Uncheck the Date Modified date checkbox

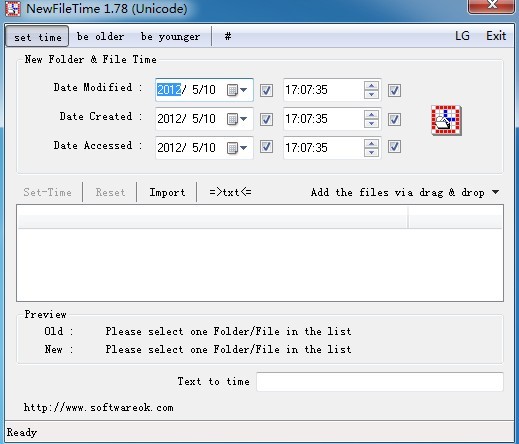pos(266,90)
